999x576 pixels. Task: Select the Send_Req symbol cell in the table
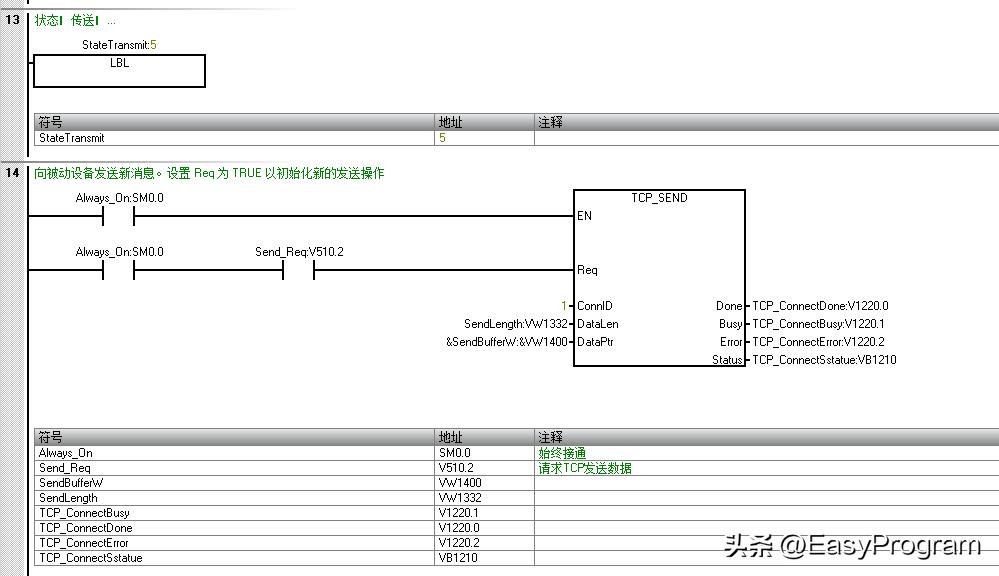(234, 468)
